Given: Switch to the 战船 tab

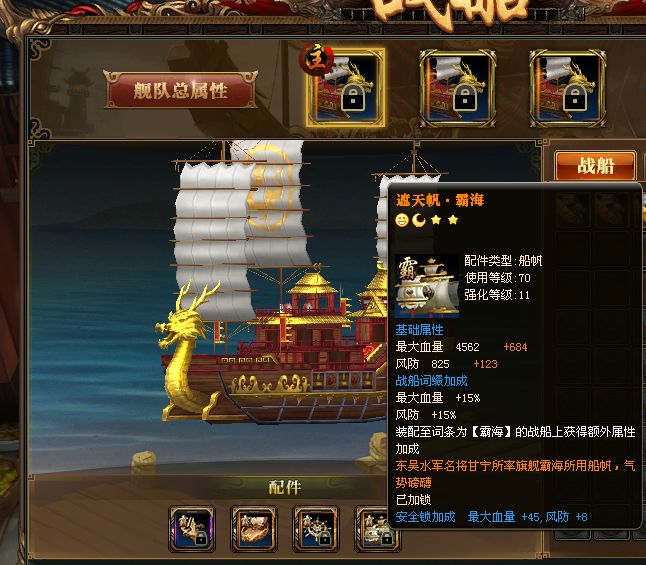Looking at the screenshot, I should (x=595, y=166).
